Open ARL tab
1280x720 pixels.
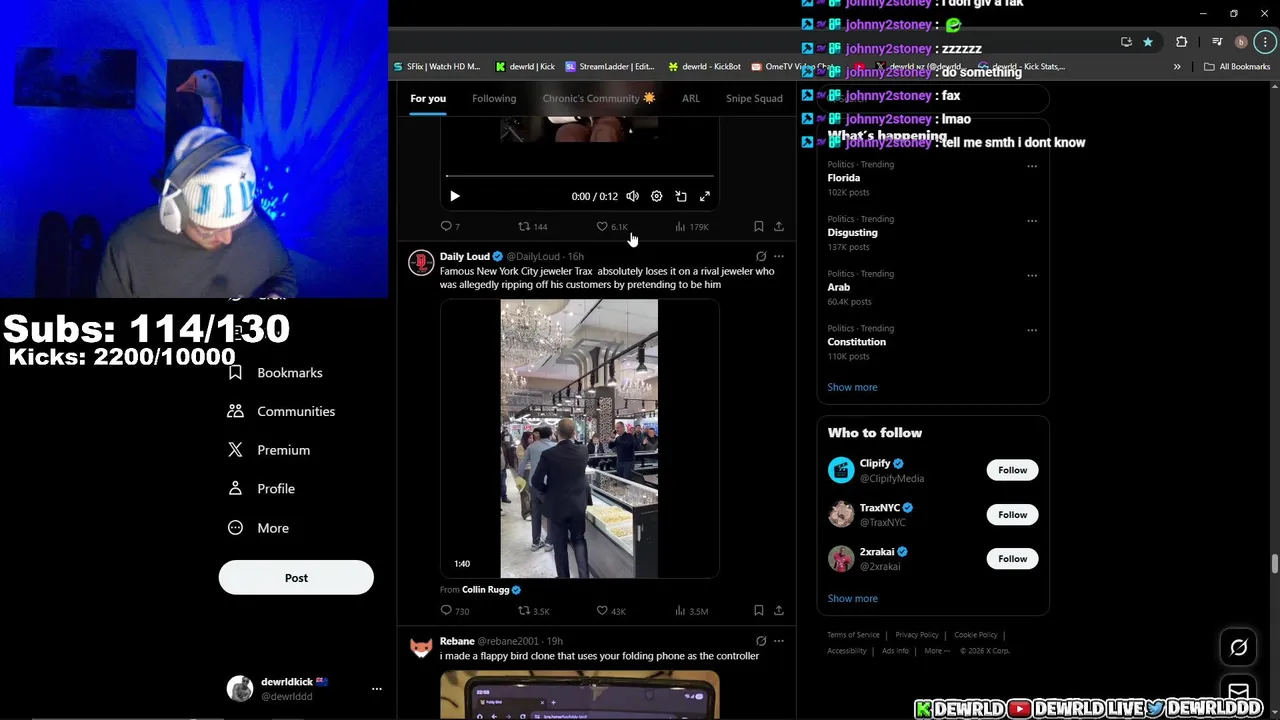click(x=691, y=98)
